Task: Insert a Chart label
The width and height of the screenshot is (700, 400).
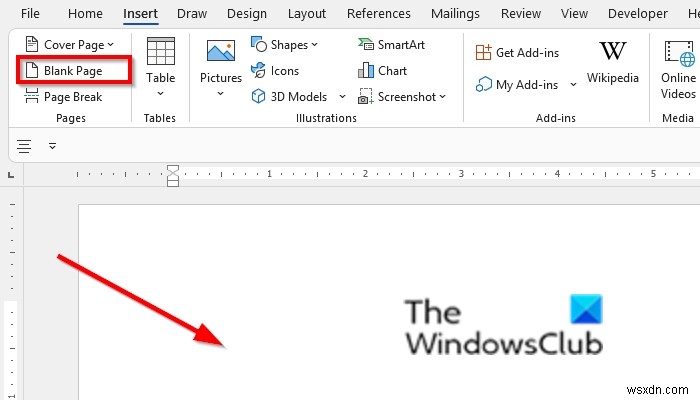Action: pos(392,71)
